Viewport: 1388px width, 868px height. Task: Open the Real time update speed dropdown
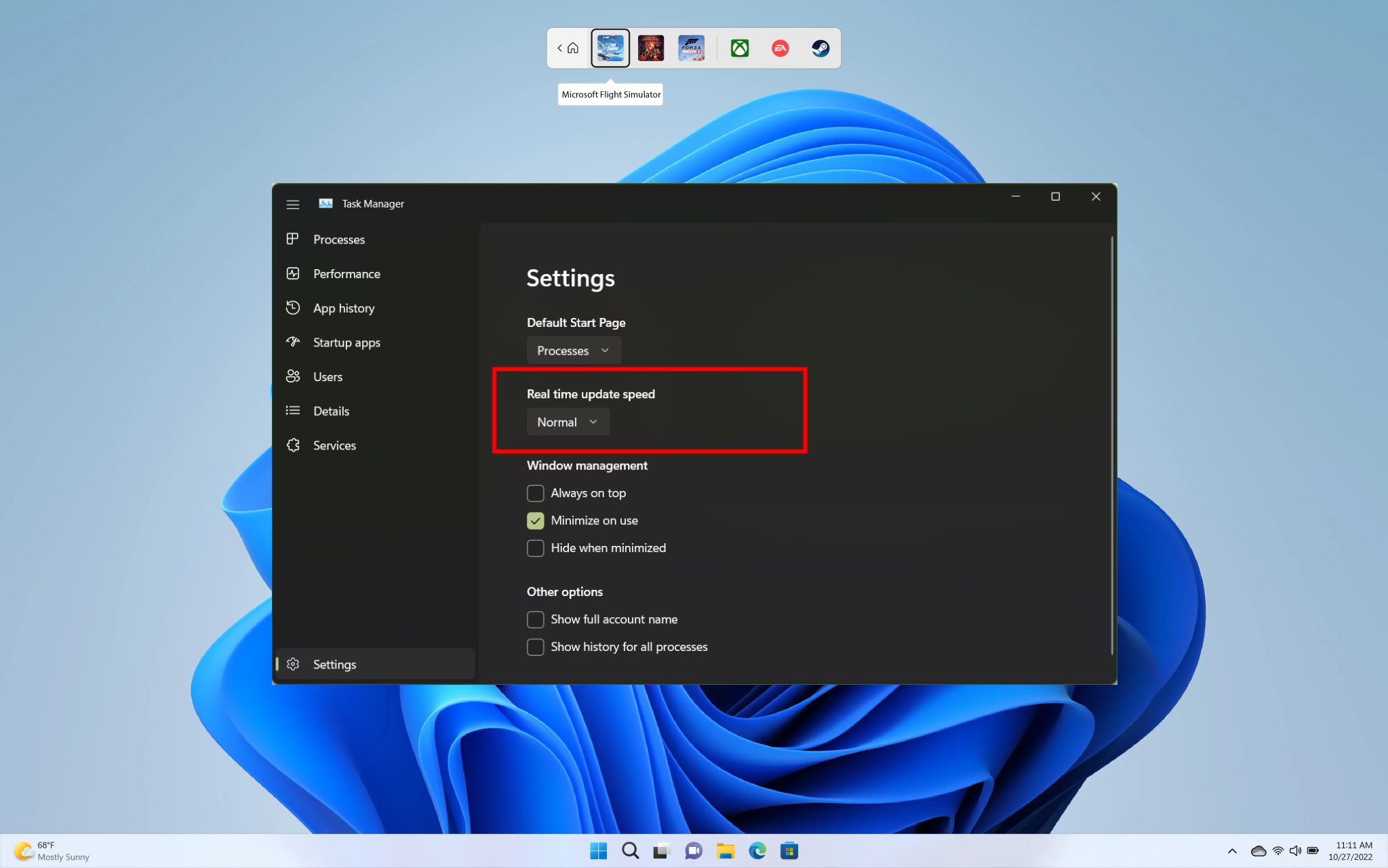[568, 422]
